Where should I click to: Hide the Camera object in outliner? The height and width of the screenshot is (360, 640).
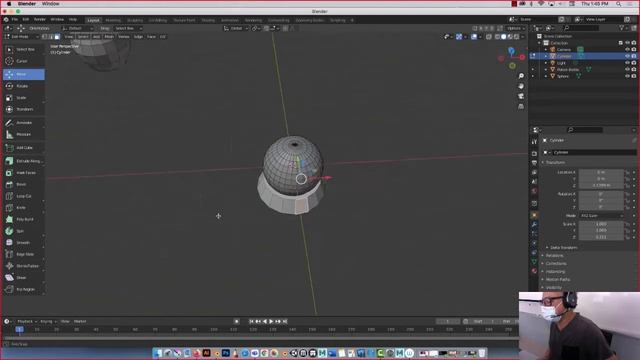[x=627, y=49]
